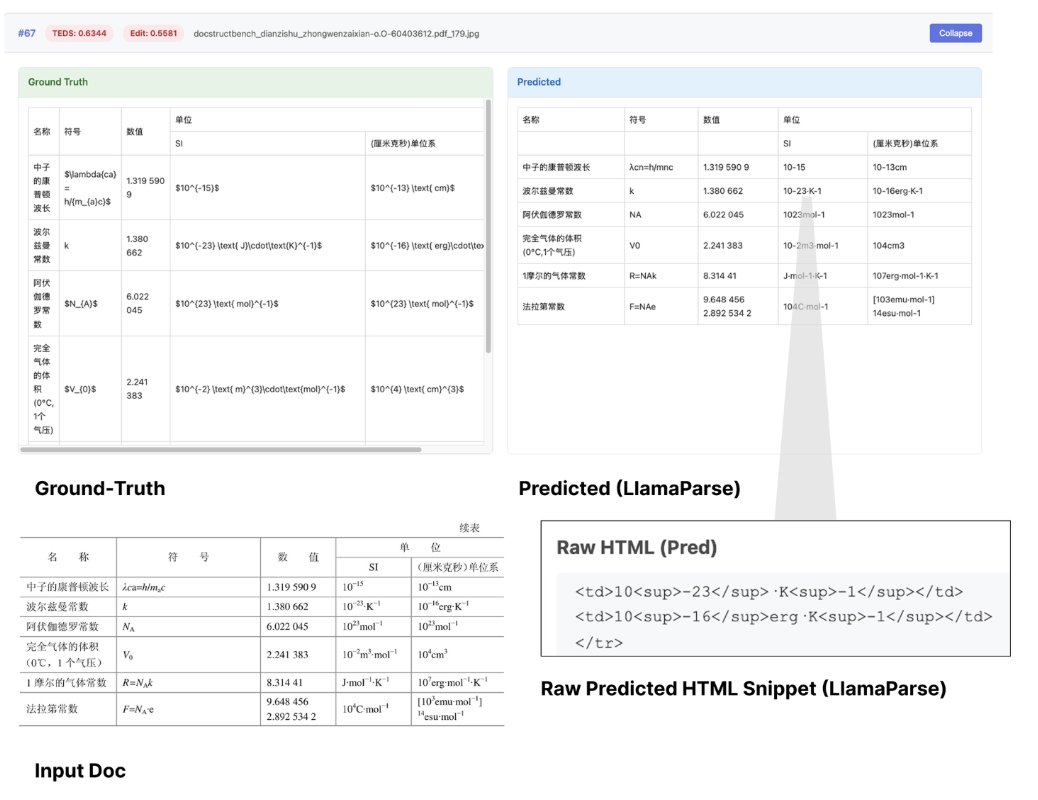The width and height of the screenshot is (1038, 800).
Task: Select 107erg·mol-1·K-1 in Predicted table
Action: coord(912,275)
